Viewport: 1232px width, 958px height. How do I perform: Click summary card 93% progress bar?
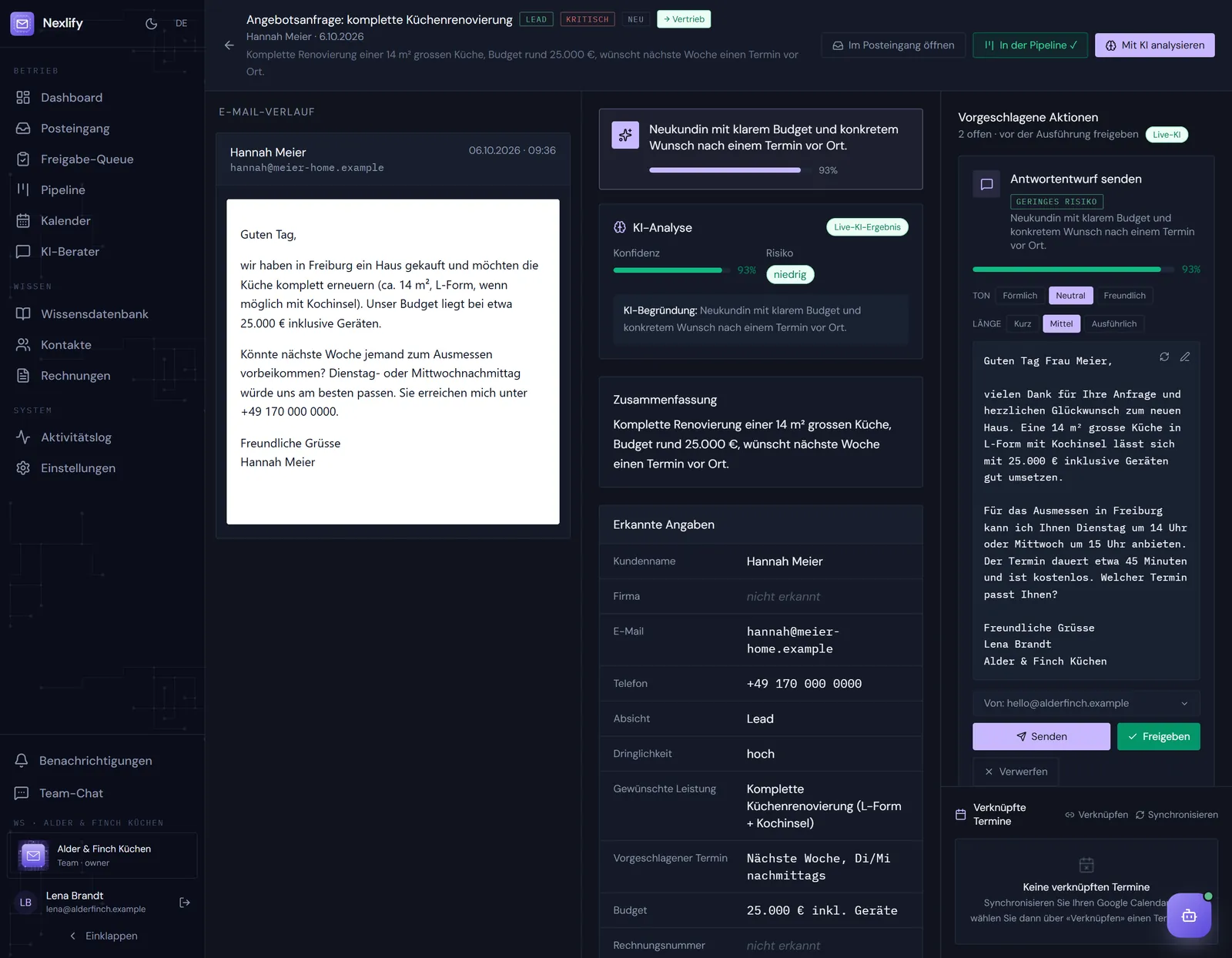coord(730,169)
